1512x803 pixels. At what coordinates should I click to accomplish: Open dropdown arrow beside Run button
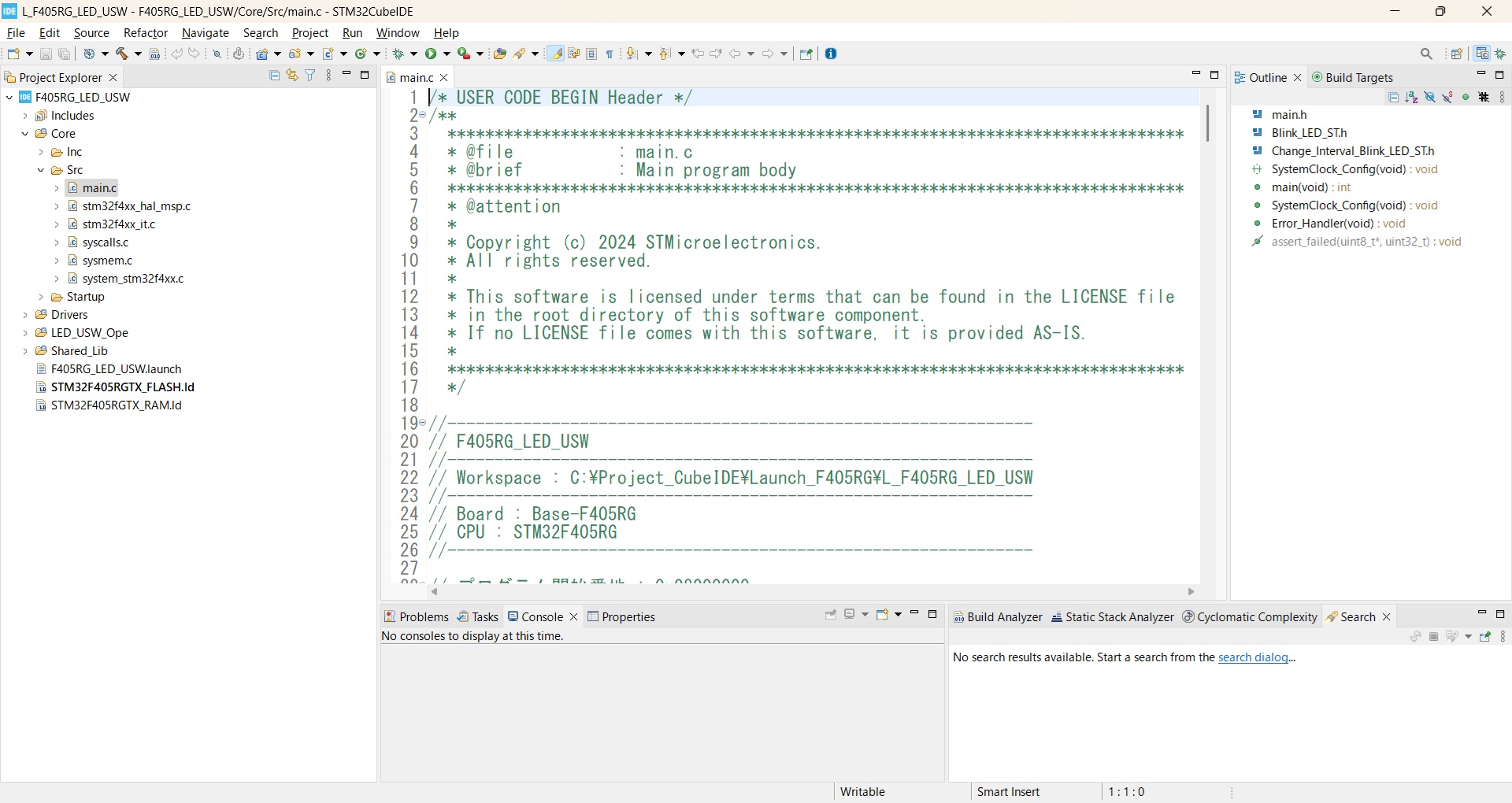(x=447, y=54)
